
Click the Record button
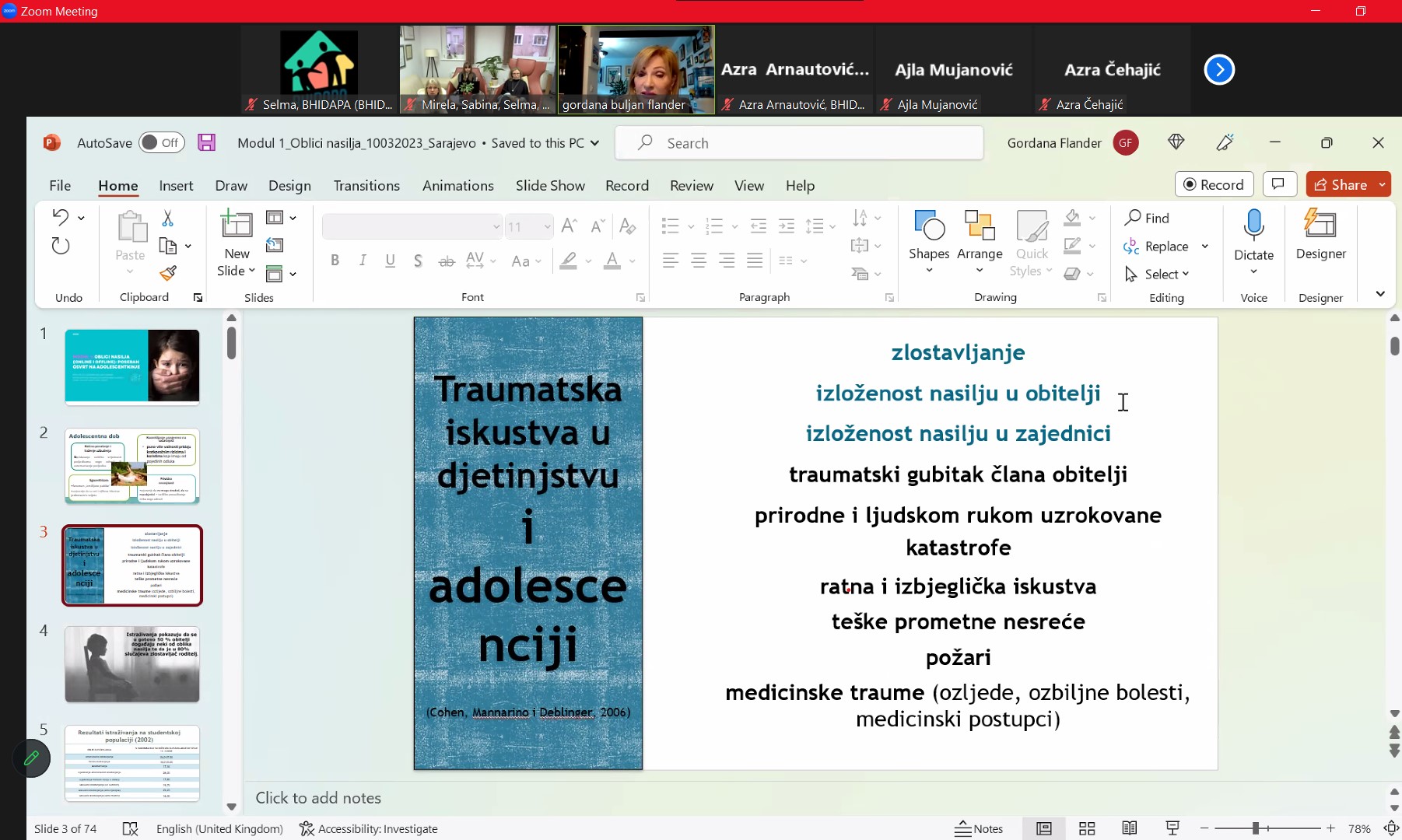click(x=1214, y=184)
